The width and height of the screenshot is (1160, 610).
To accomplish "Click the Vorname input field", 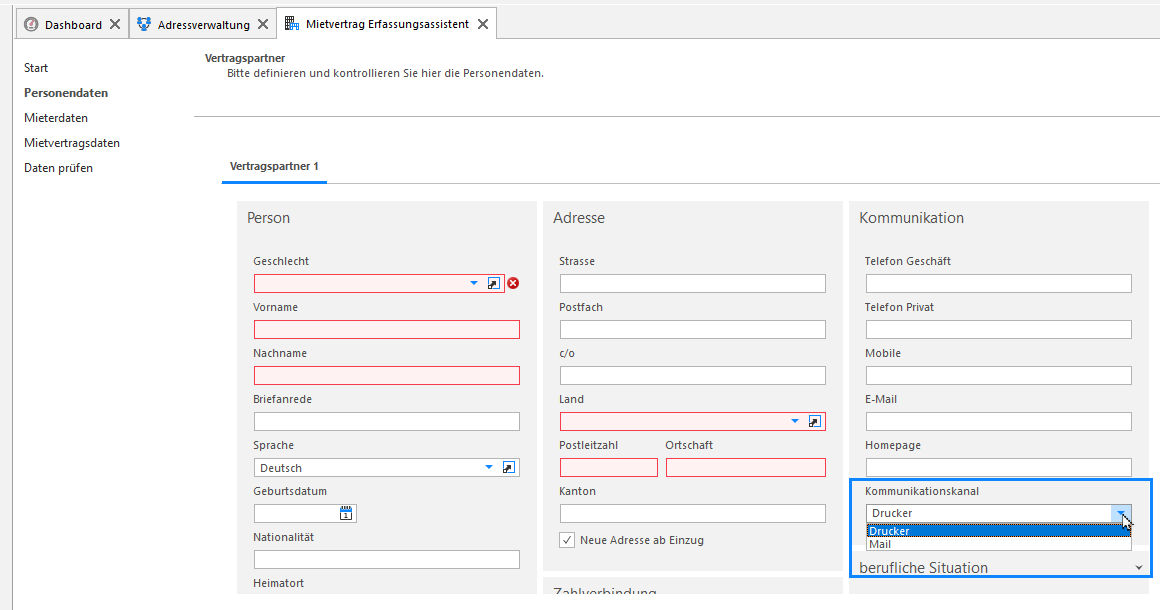I will 387,329.
